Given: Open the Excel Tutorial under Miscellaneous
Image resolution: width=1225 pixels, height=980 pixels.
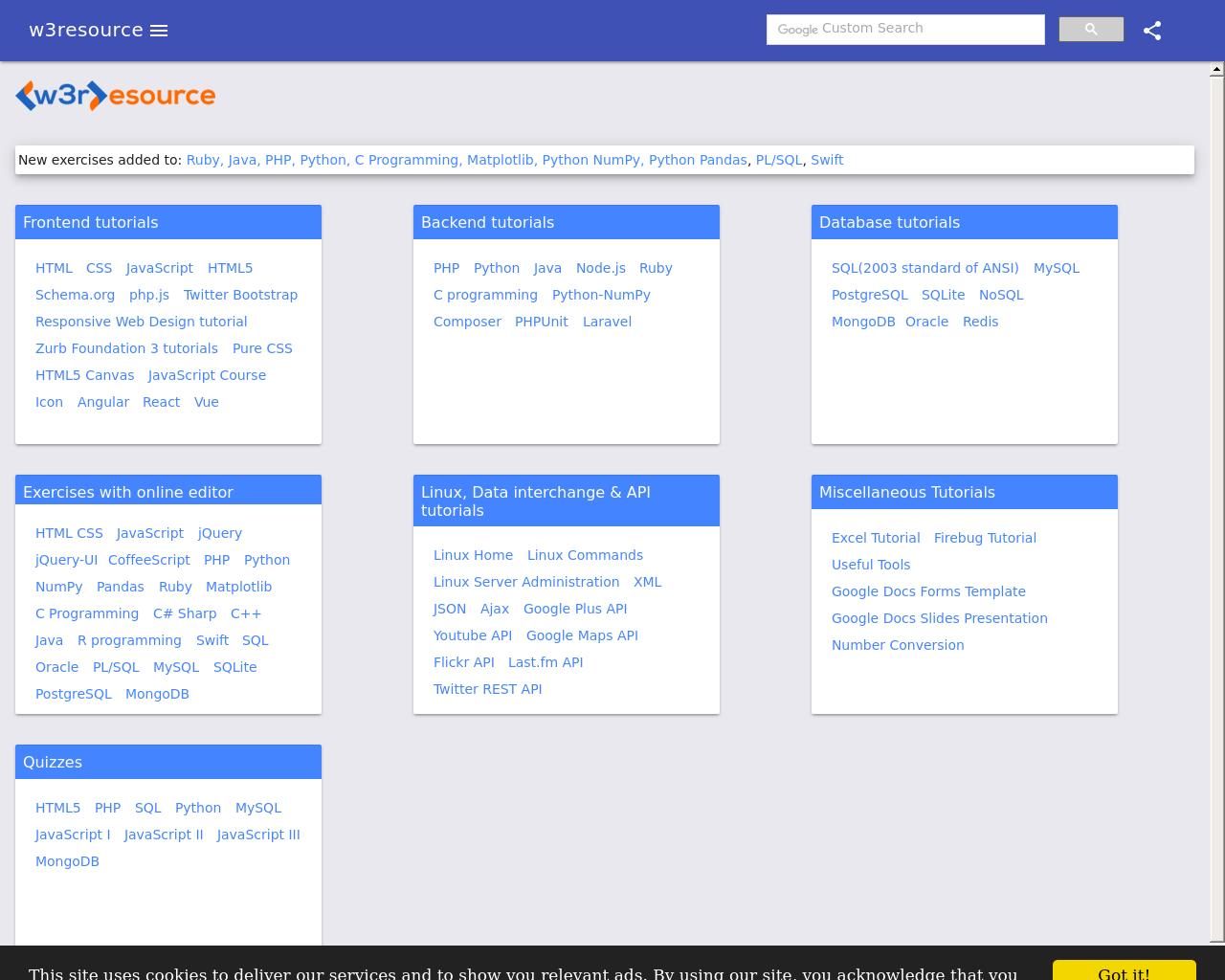Looking at the screenshot, I should pos(876,538).
